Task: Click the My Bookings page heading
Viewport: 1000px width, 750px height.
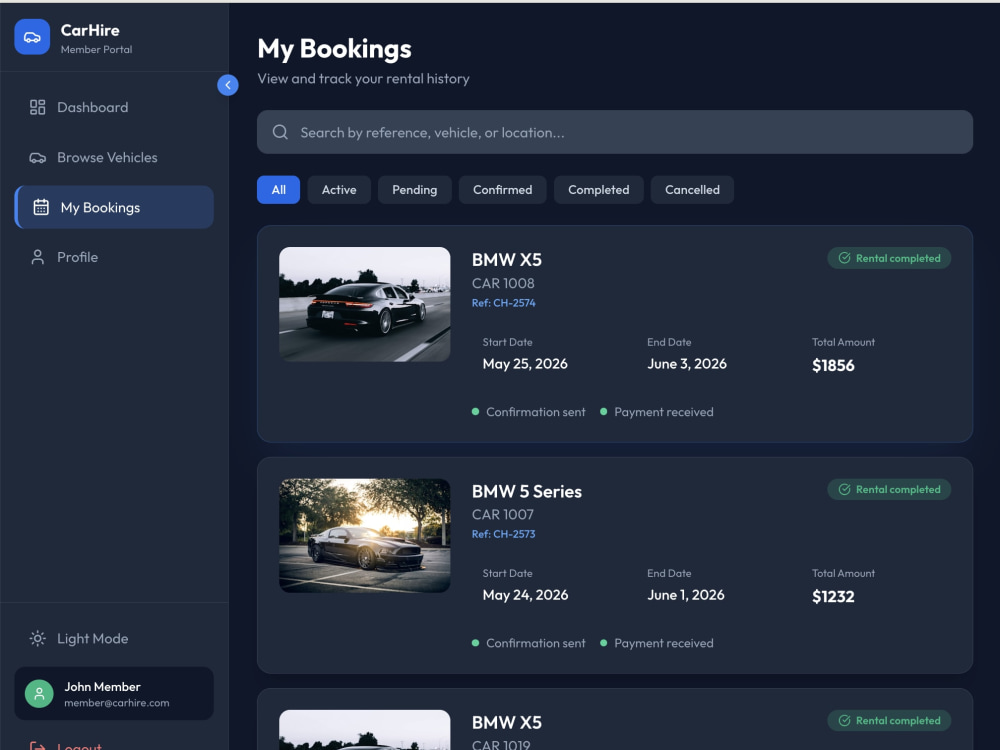Action: pos(334,49)
